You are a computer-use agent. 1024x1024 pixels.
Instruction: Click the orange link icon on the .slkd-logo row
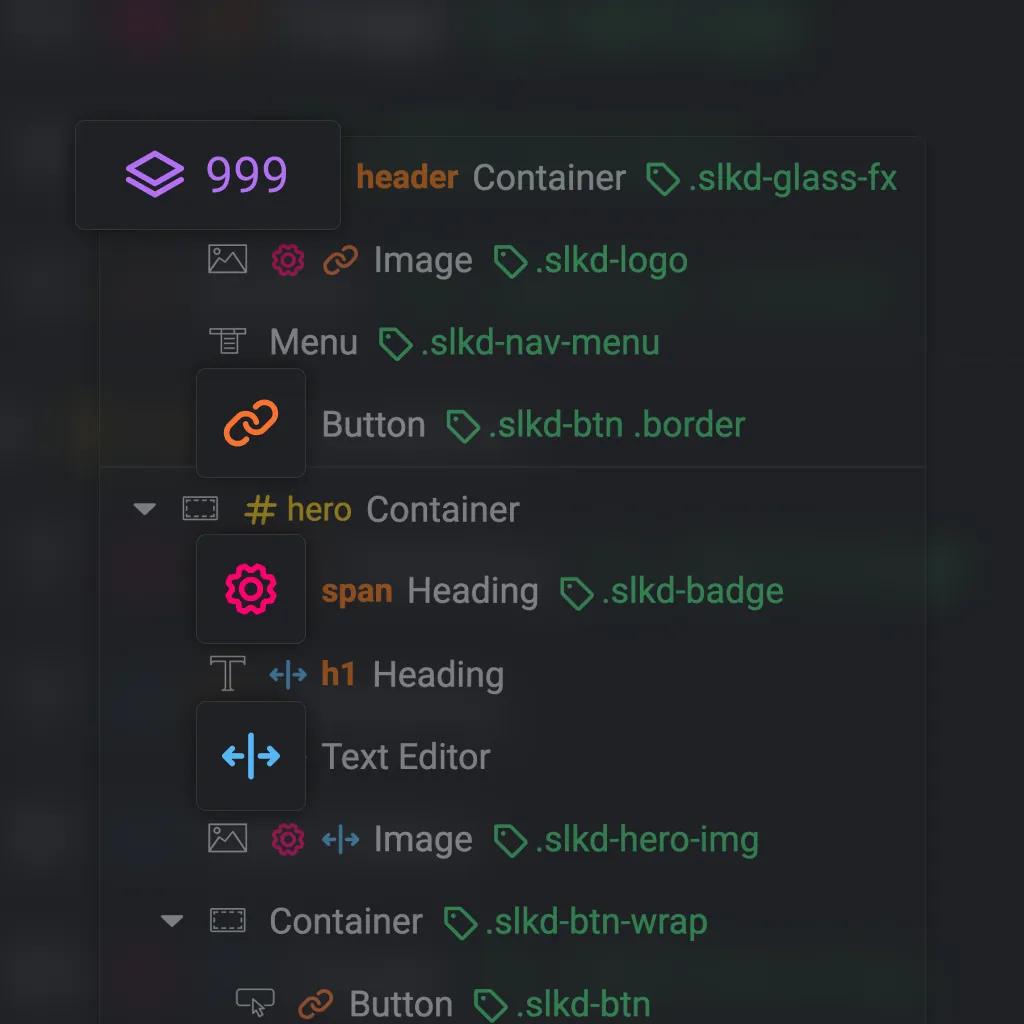pyautogui.click(x=340, y=260)
